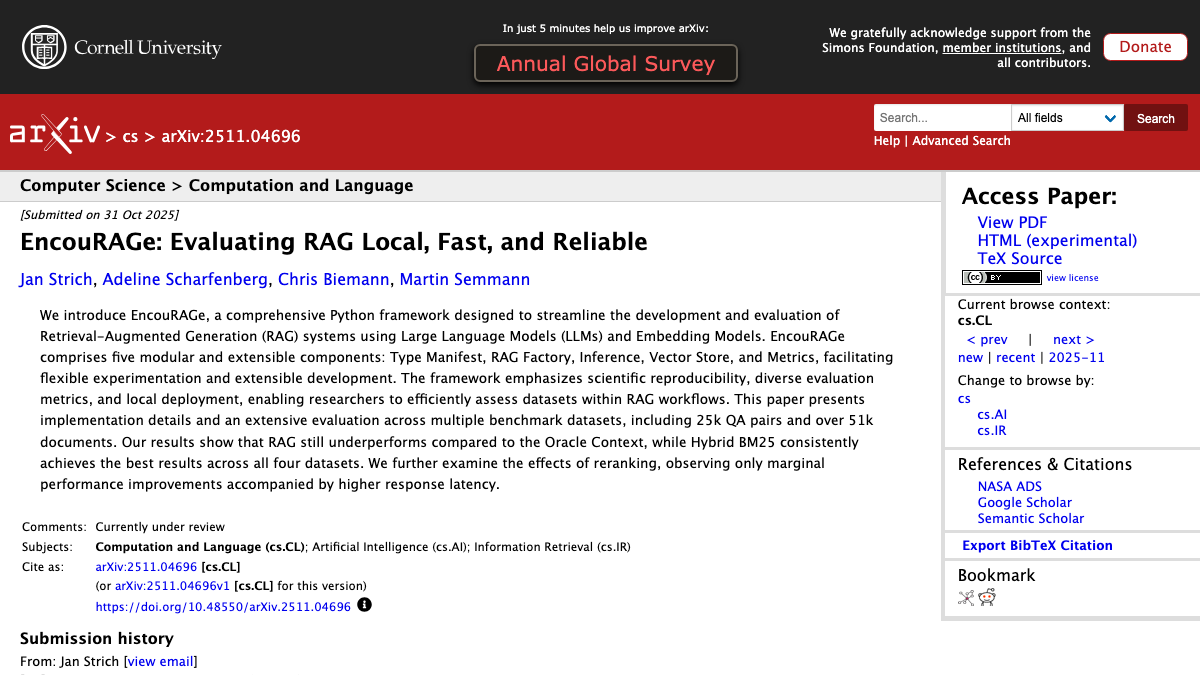
Task: Open author link Jan Strich
Action: coord(56,279)
